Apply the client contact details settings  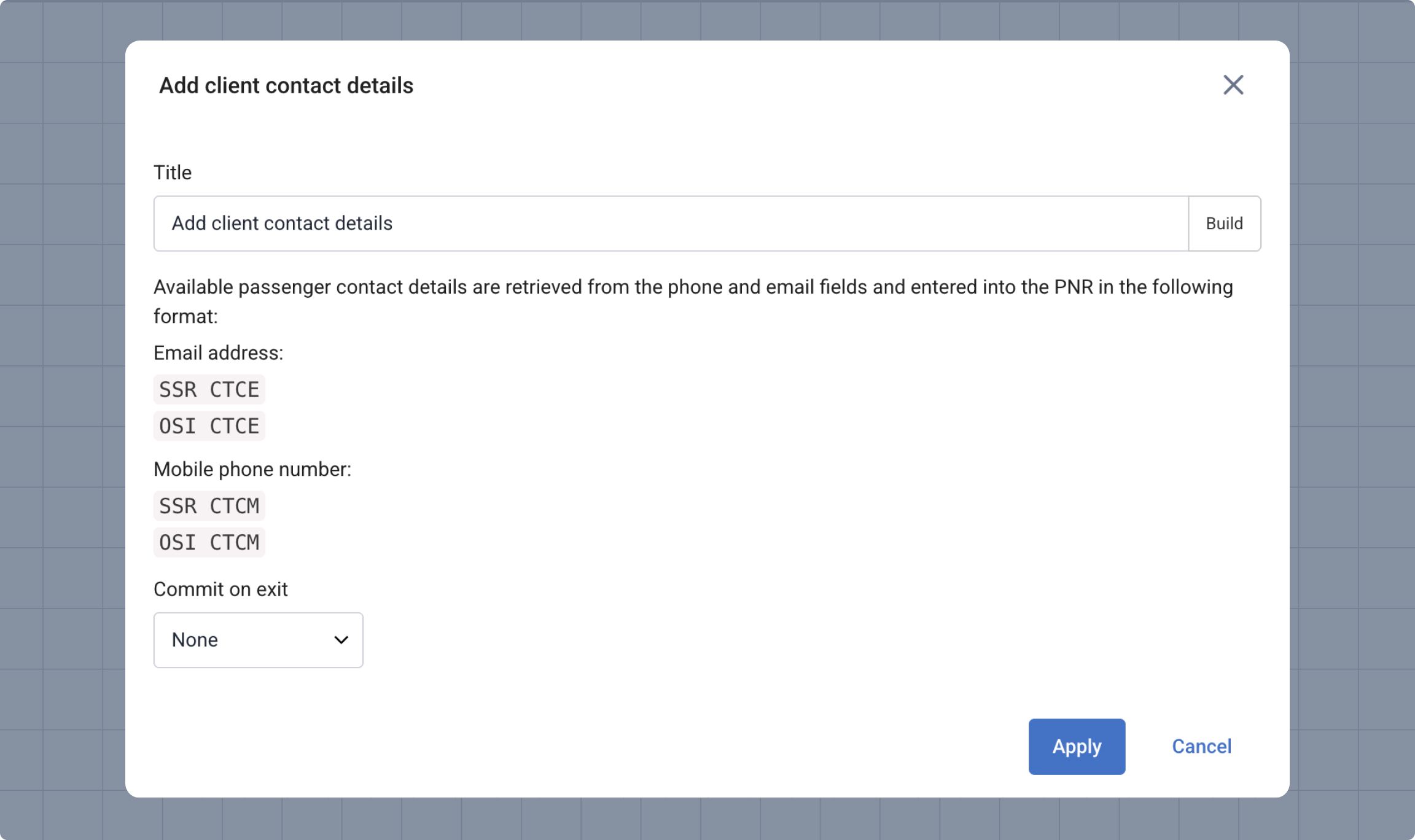click(1076, 746)
